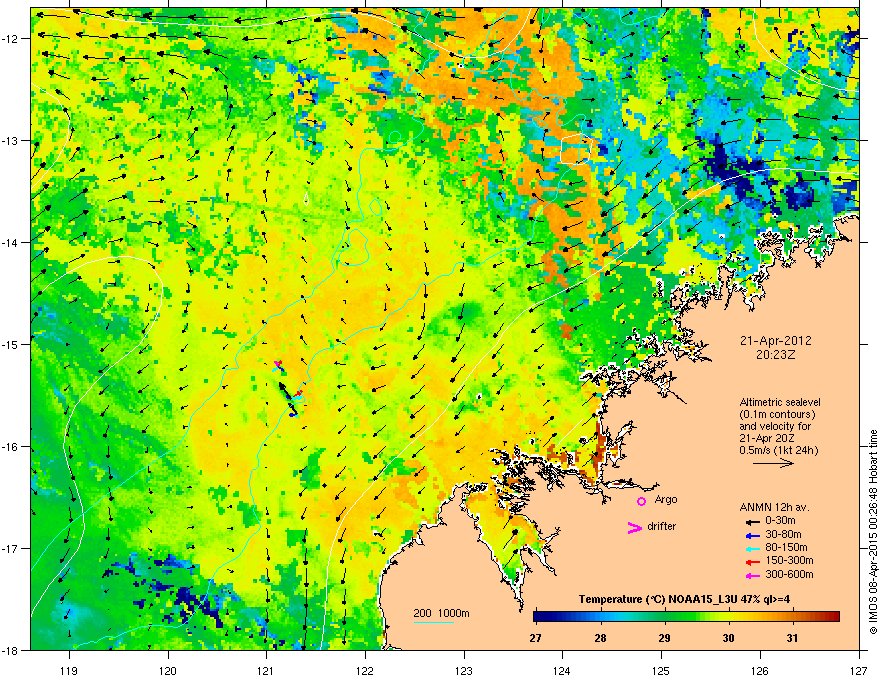Click the colorbar tick label 30
The width and height of the screenshot is (880, 680).
point(728,638)
